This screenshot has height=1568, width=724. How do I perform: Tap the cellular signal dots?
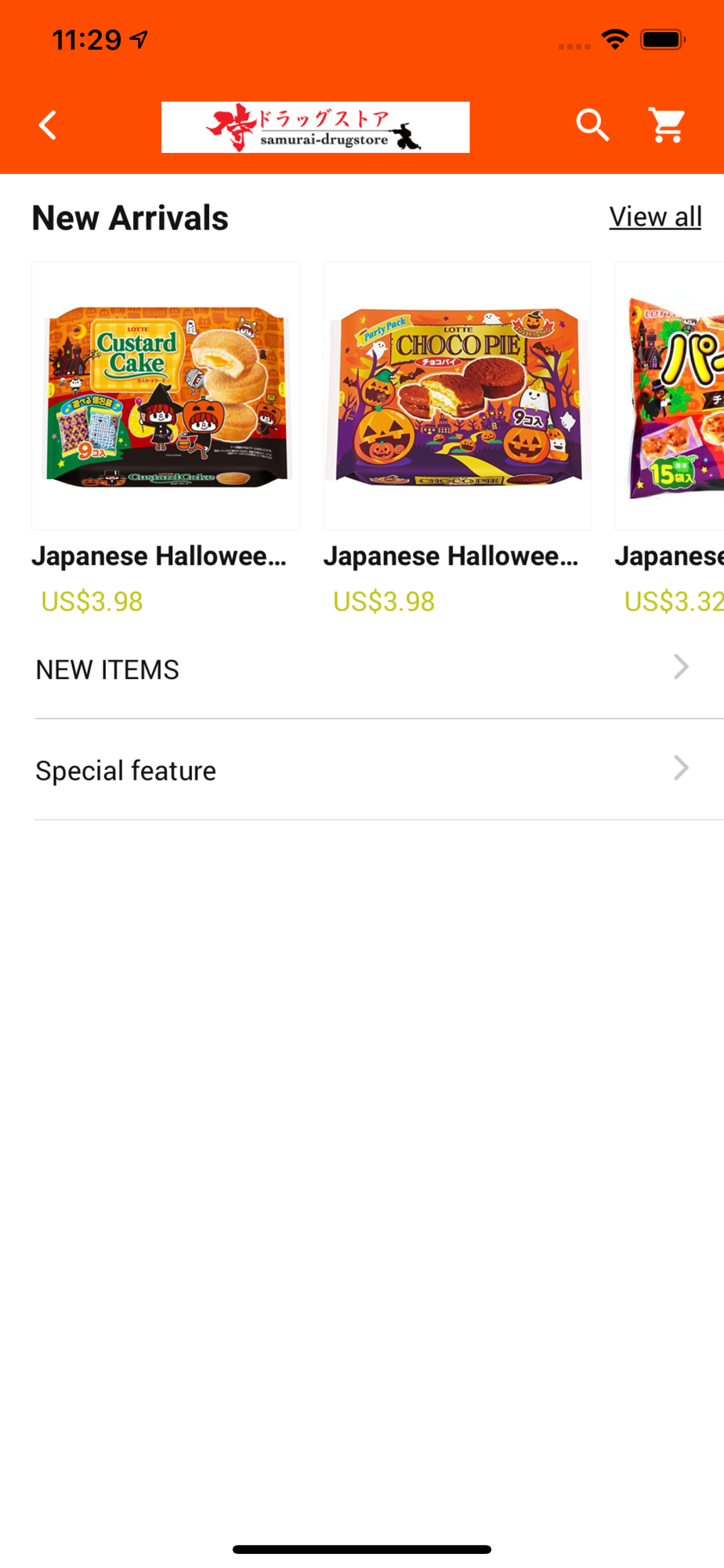pos(574,46)
